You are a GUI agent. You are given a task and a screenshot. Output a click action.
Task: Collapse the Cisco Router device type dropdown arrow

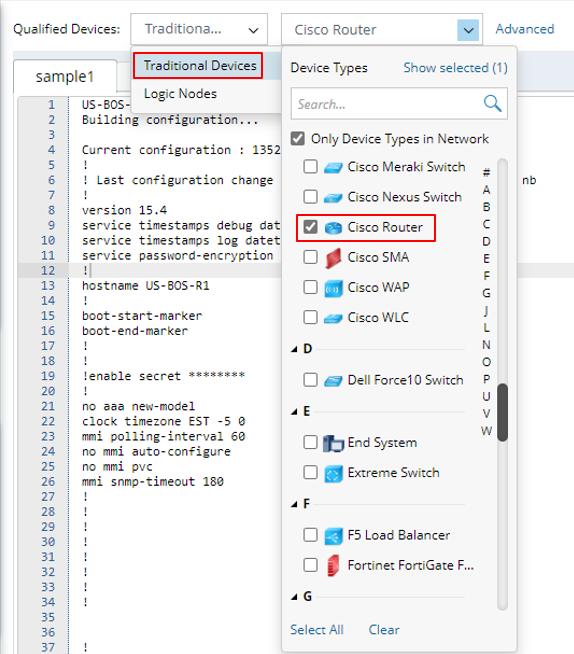[x=468, y=30]
